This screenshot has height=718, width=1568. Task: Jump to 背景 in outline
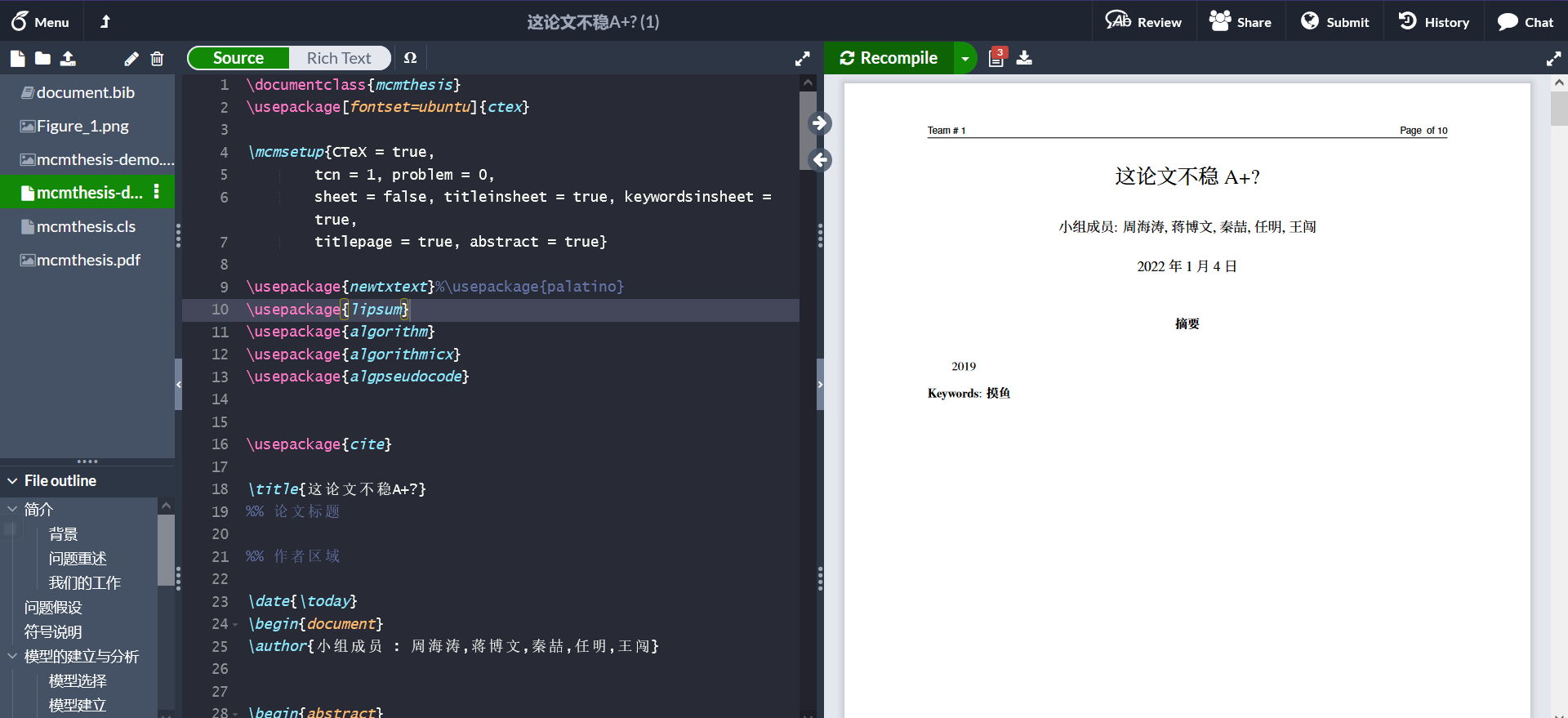[x=64, y=534]
